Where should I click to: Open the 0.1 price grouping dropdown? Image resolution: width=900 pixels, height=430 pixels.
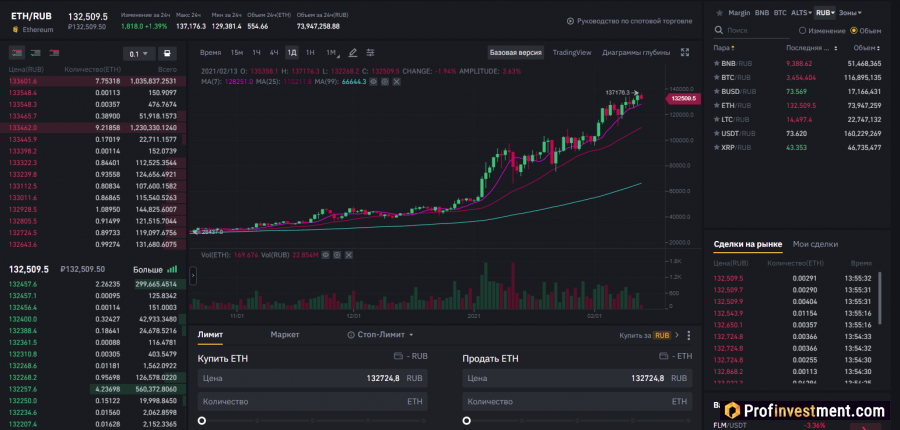pos(139,54)
